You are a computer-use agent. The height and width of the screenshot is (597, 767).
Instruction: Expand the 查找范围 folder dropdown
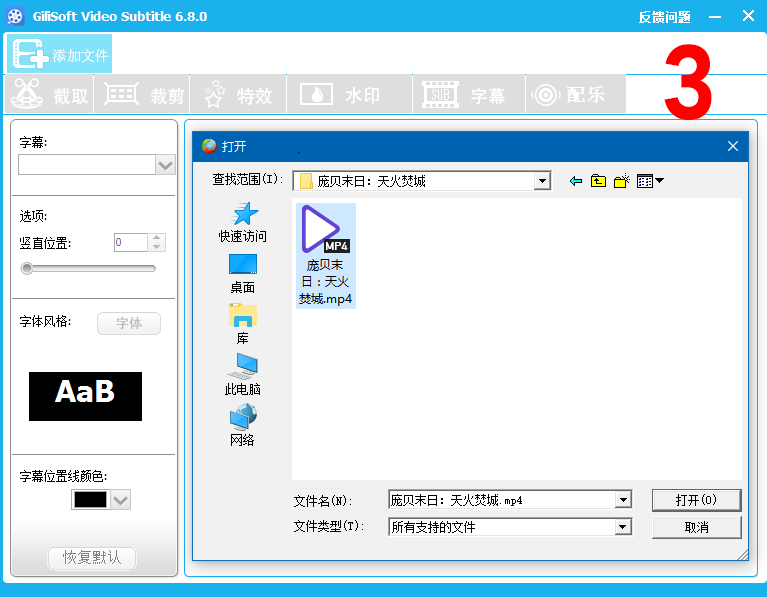tap(542, 181)
